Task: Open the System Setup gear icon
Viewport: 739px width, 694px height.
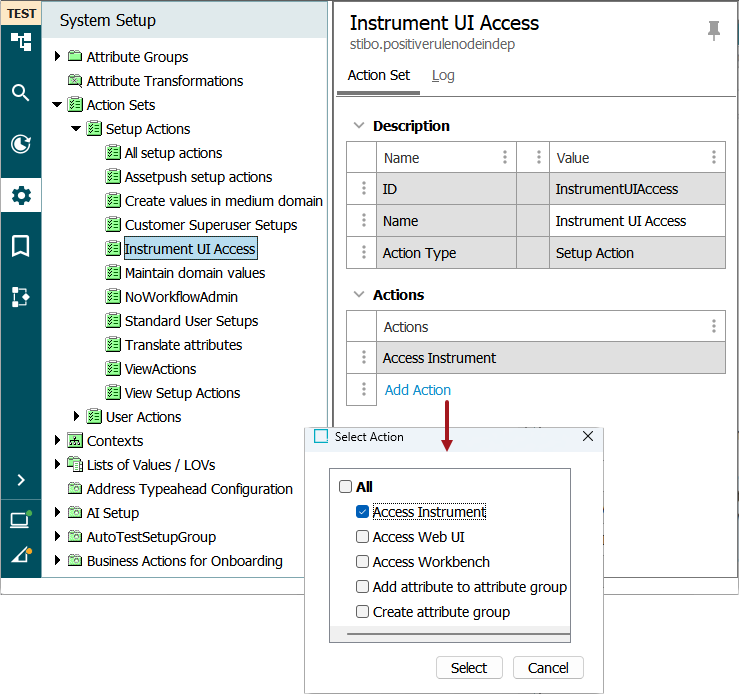Action: 21,195
